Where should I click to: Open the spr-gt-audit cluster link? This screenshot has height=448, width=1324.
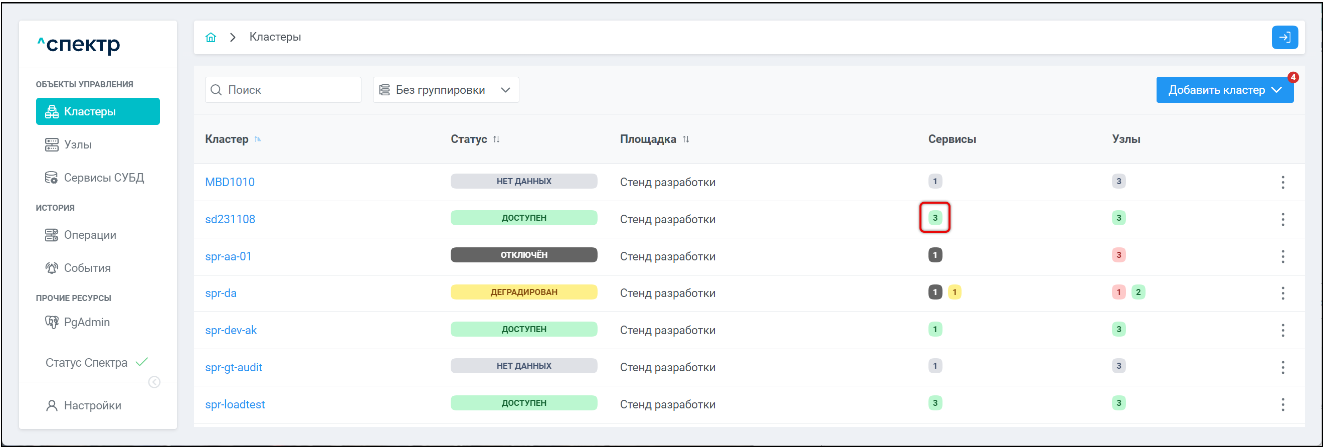(x=234, y=367)
